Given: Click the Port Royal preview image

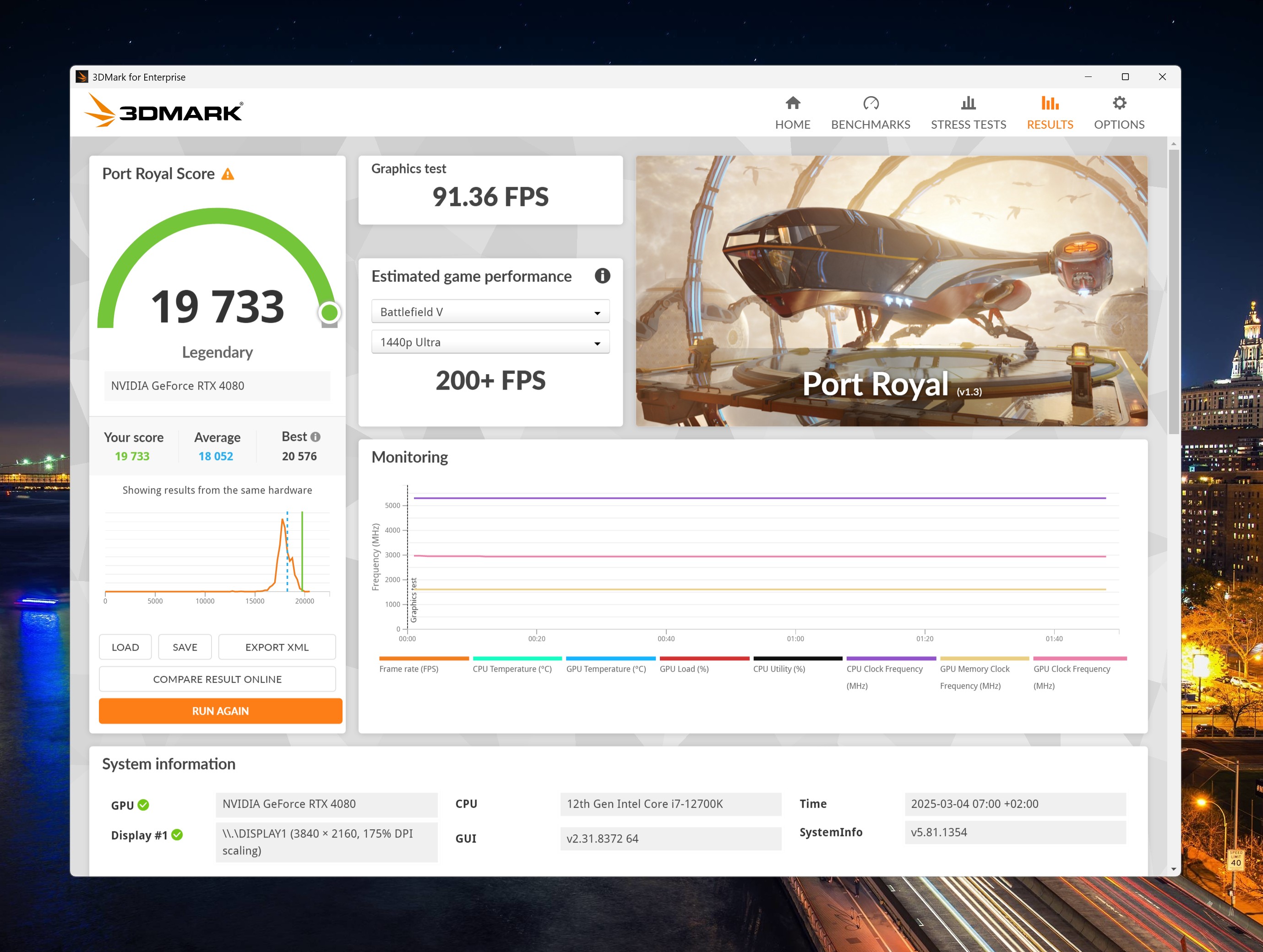Looking at the screenshot, I should pyautogui.click(x=891, y=291).
